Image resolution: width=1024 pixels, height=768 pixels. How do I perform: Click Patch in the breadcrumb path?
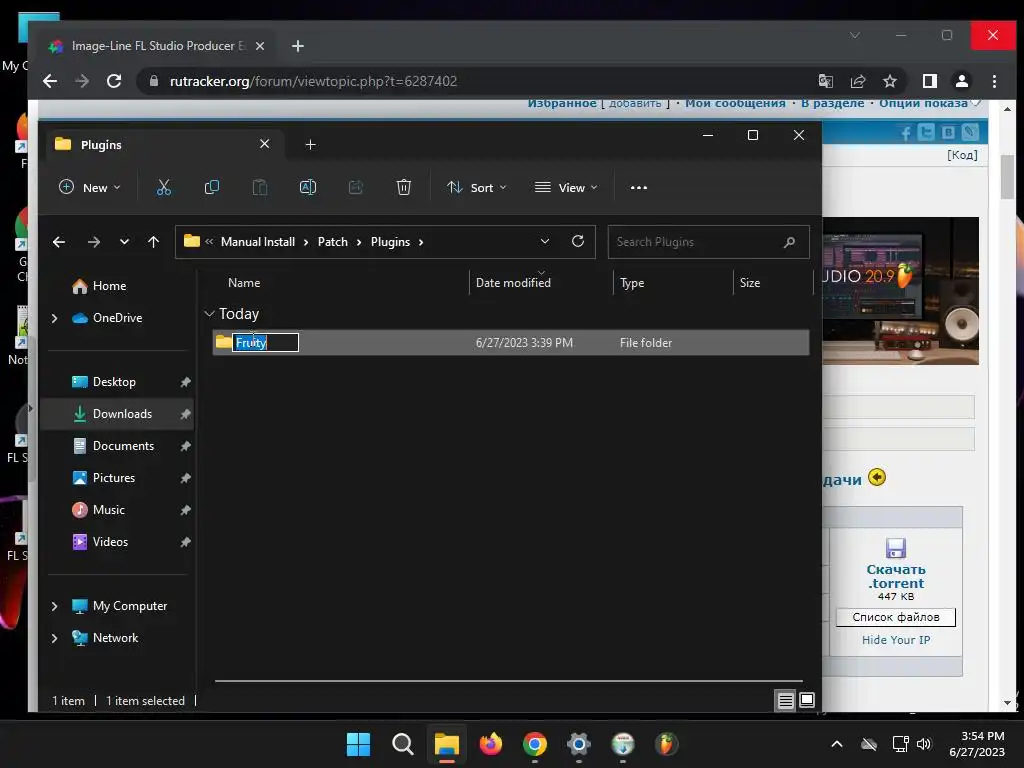pyautogui.click(x=332, y=242)
